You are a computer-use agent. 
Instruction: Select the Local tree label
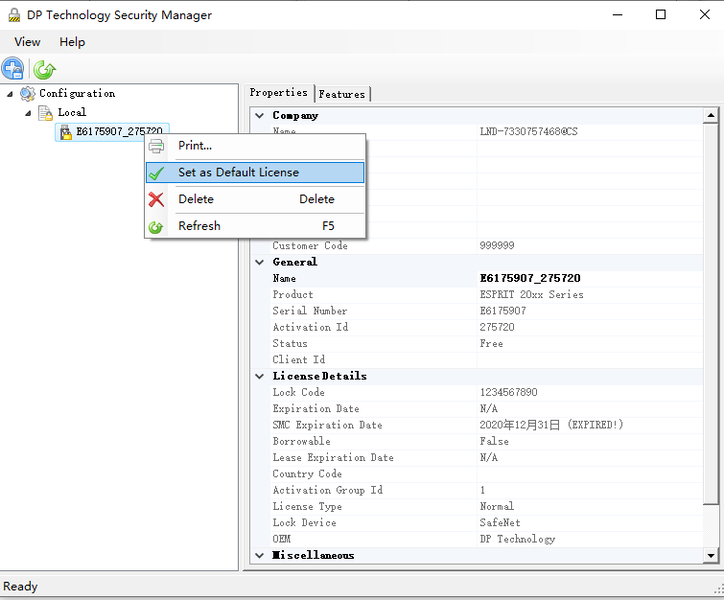point(72,113)
